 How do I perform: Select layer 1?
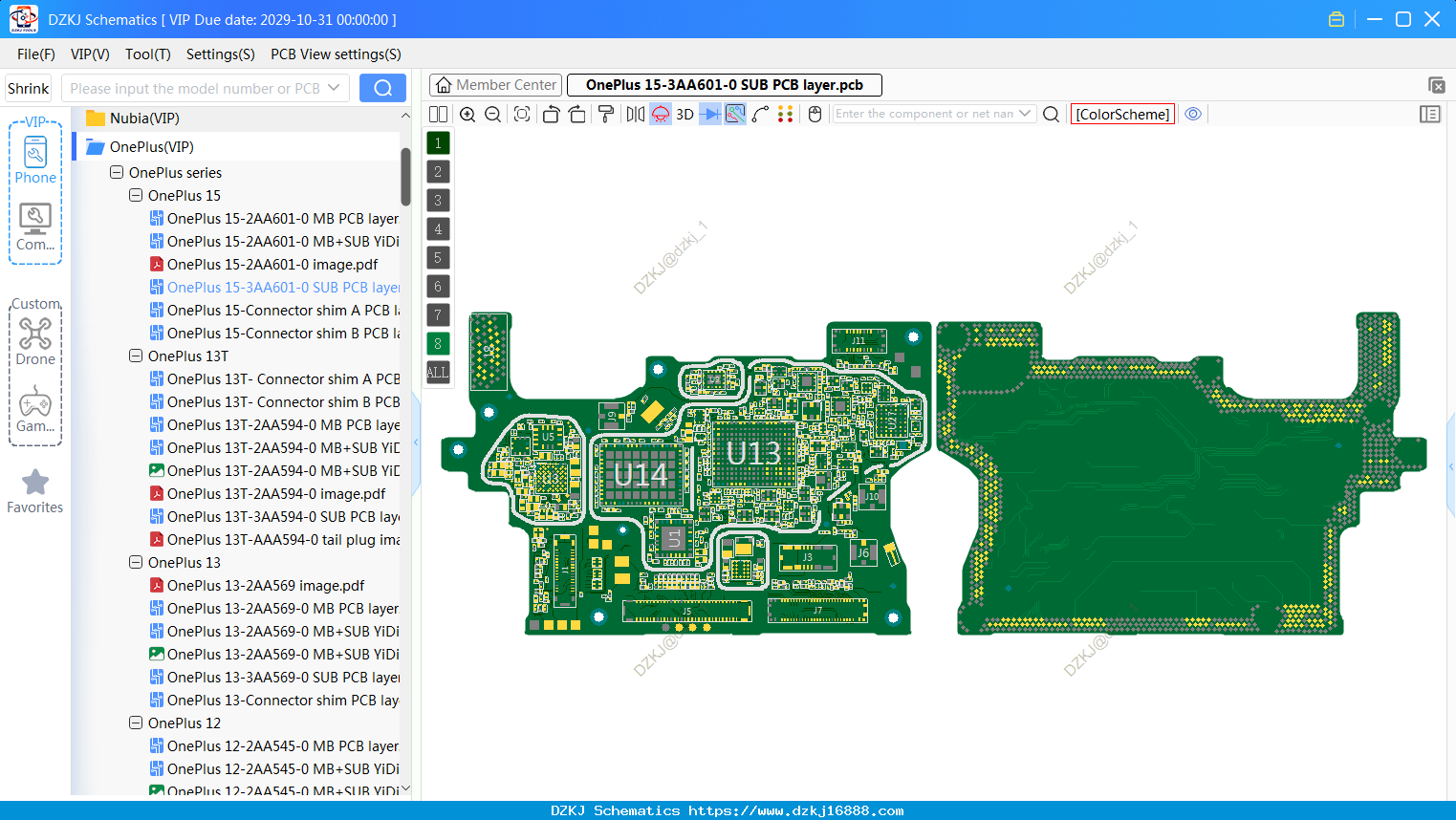(x=438, y=143)
